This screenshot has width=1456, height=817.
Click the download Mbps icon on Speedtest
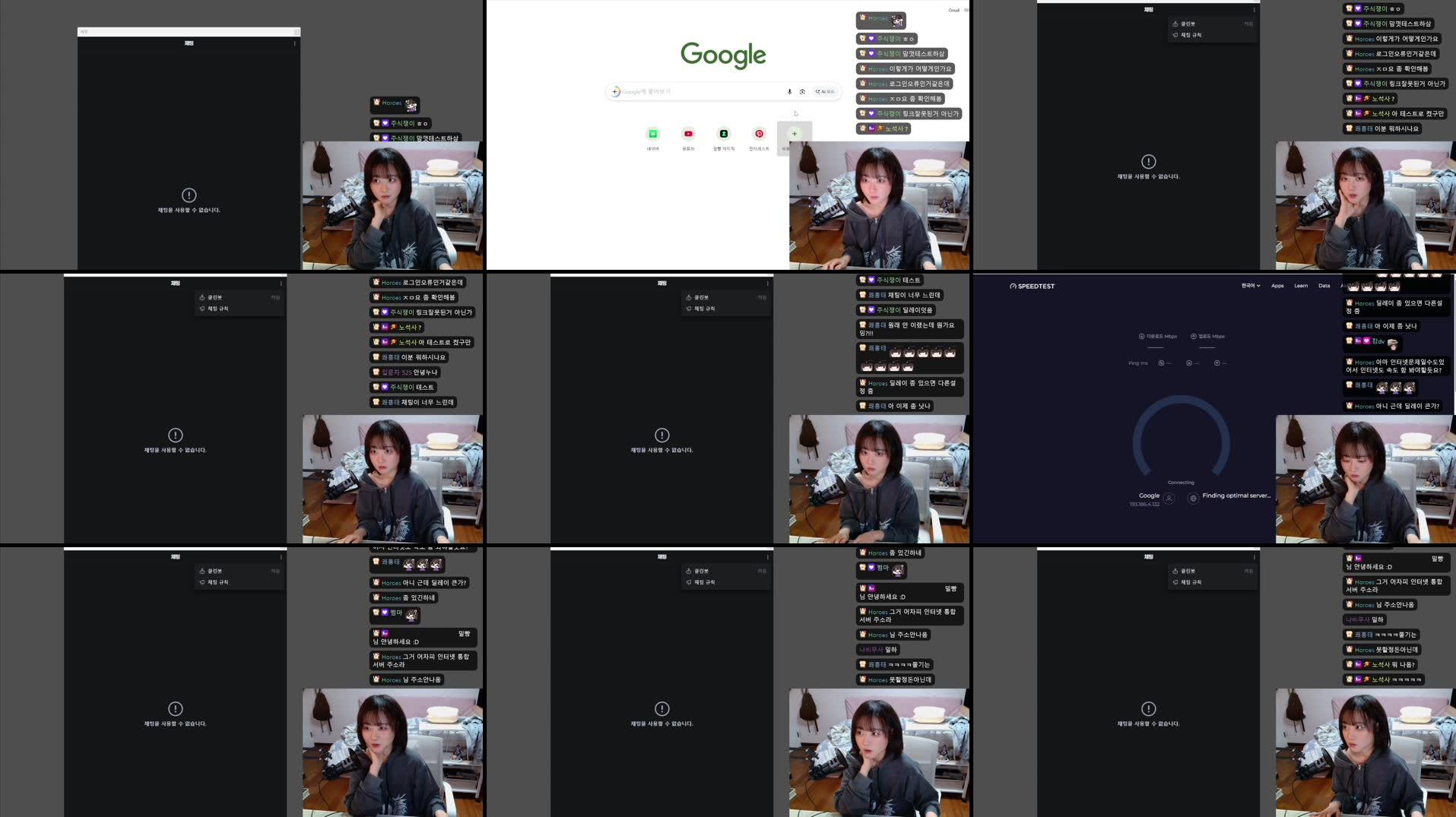(x=1142, y=337)
